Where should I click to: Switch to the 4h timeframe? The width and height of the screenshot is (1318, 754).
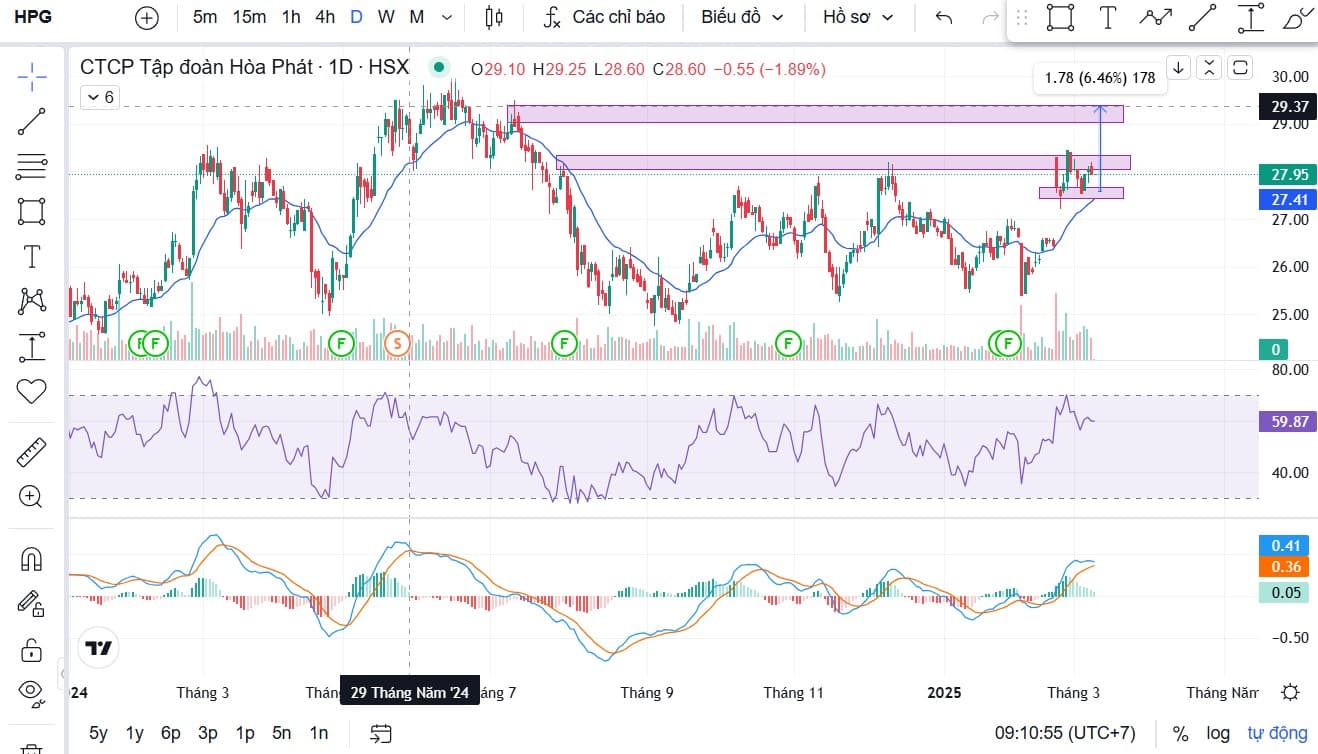(325, 17)
